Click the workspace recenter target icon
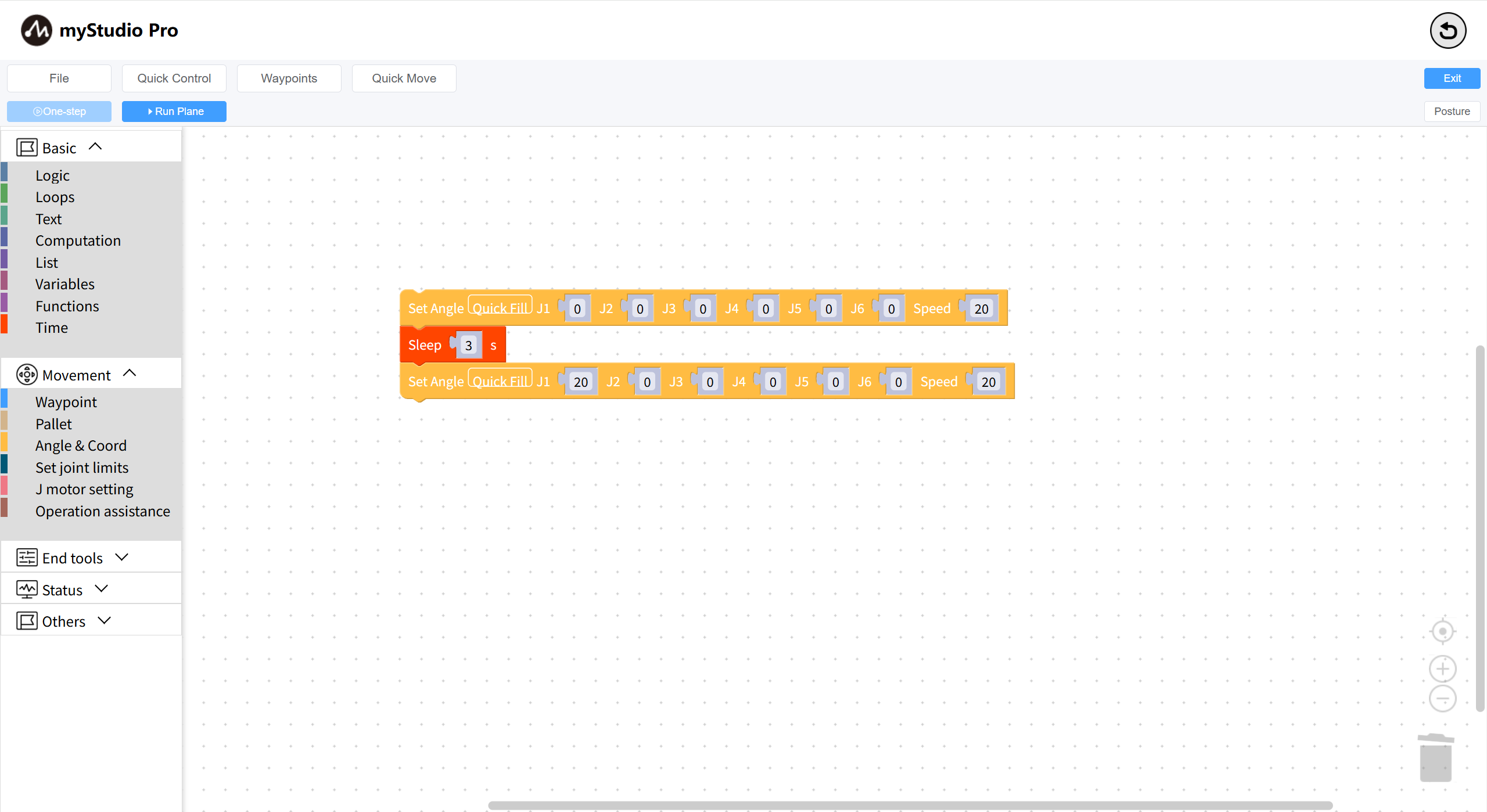The width and height of the screenshot is (1487, 812). [x=1442, y=631]
